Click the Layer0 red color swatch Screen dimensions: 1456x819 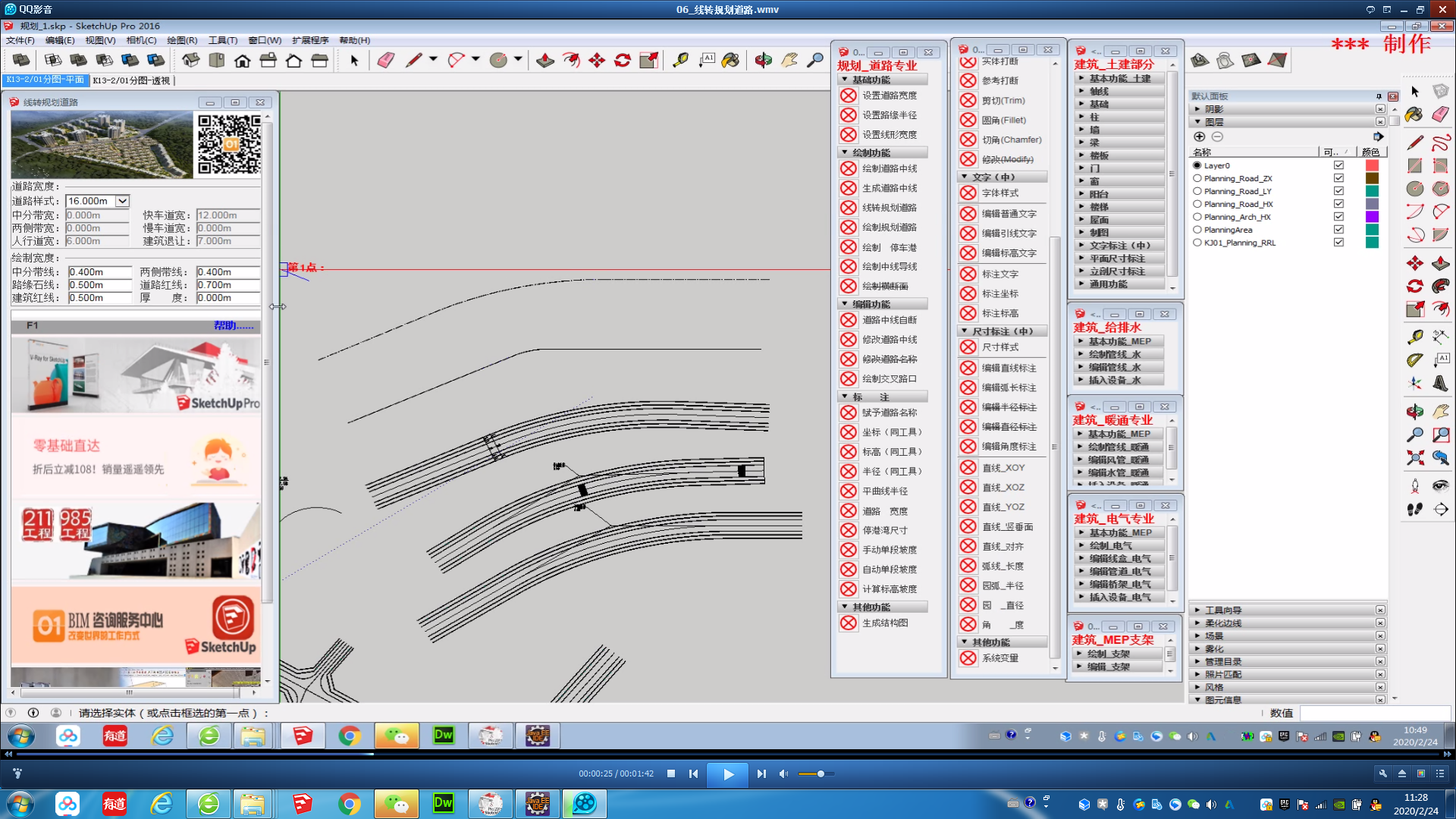[1372, 165]
